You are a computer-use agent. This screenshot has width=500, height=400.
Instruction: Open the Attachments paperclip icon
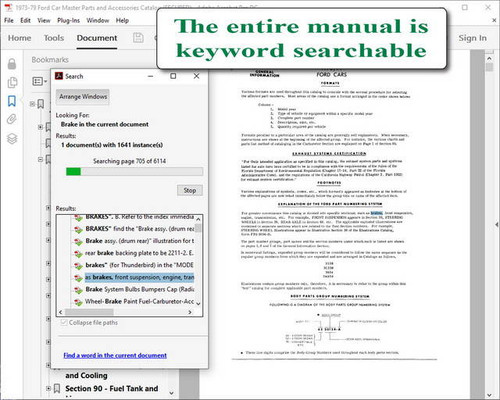click(12, 119)
